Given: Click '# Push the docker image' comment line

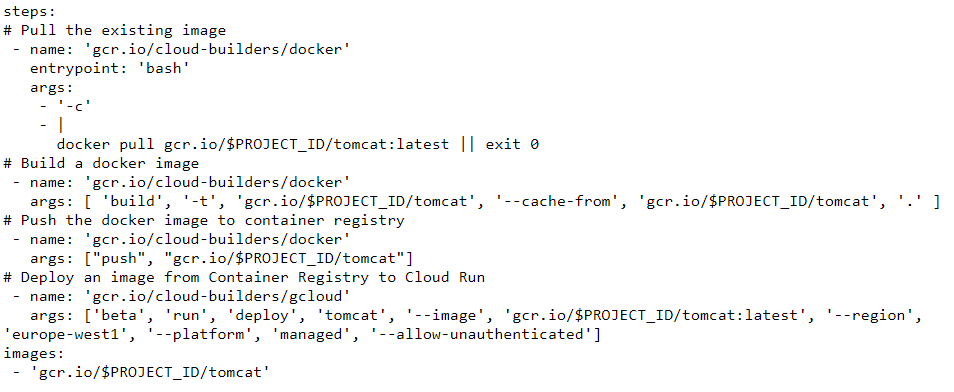Looking at the screenshot, I should coord(204,220).
